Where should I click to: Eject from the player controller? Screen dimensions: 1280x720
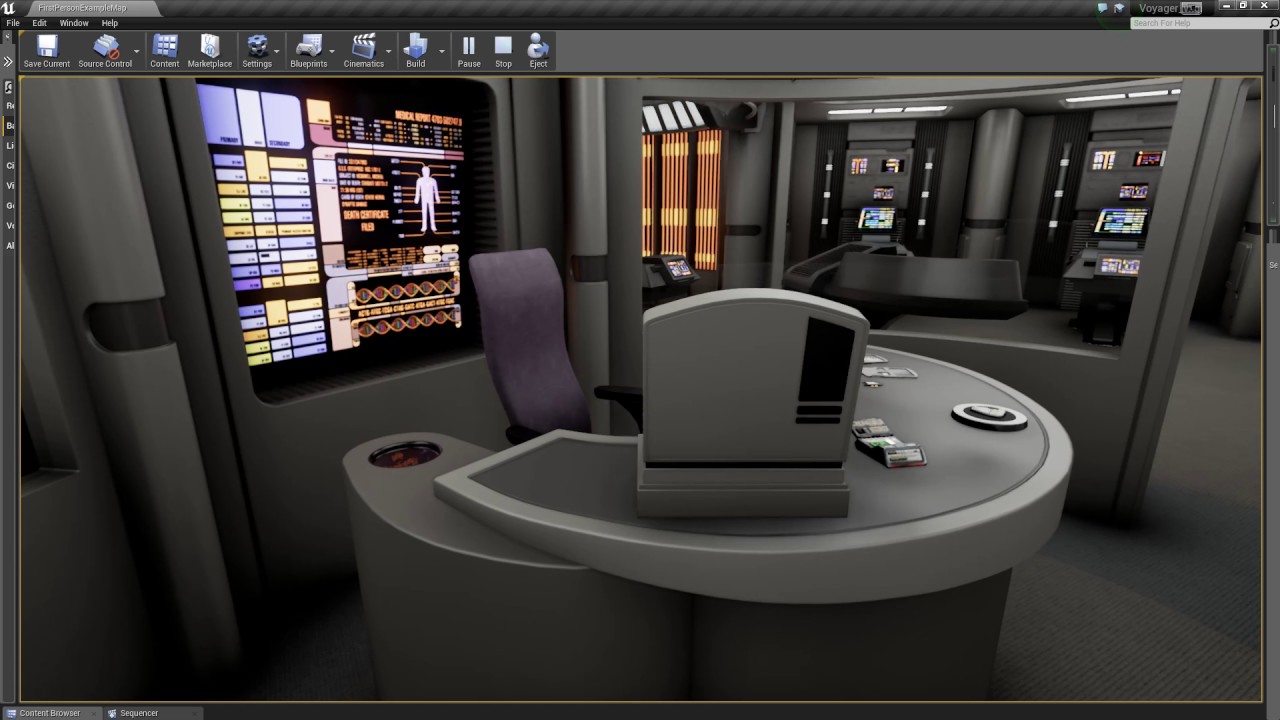tap(538, 51)
